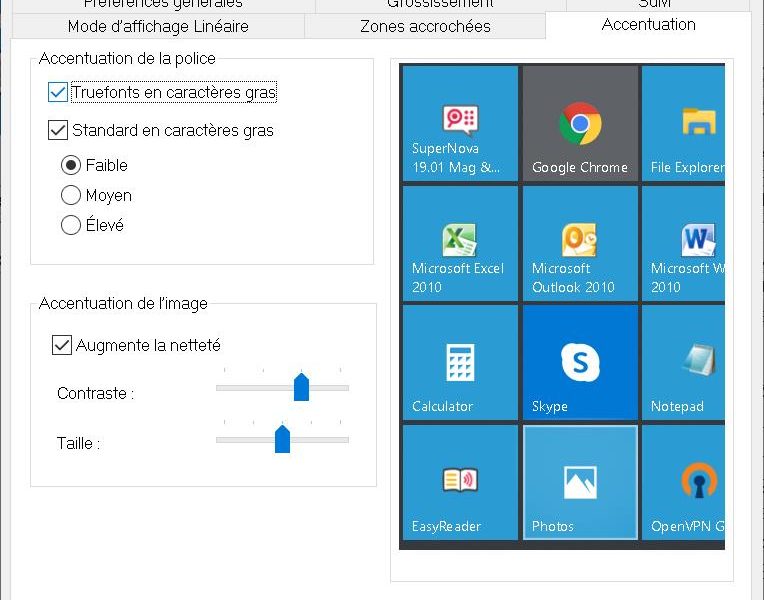Toggle Standard en caractères gras checkbox
Screen dimensions: 764x600
58,130
